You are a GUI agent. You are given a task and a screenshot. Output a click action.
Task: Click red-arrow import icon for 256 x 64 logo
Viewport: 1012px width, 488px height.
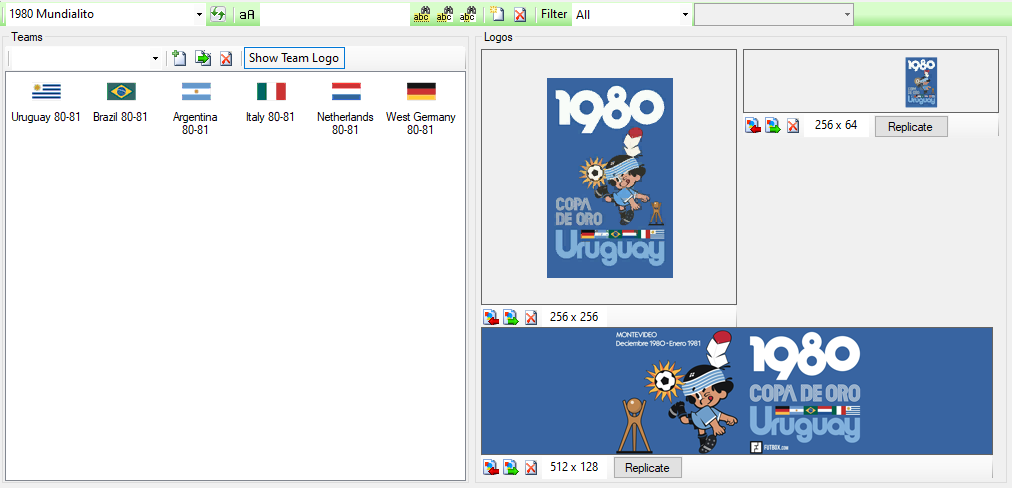[753, 126]
